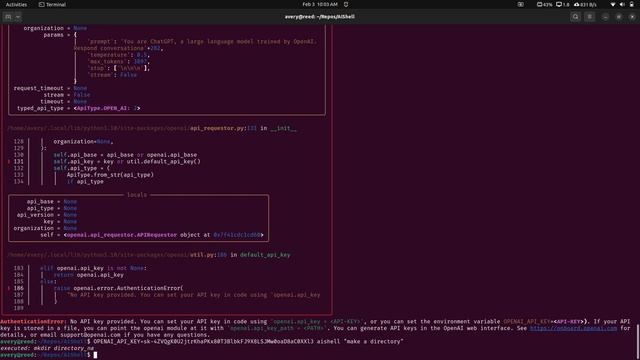Click 'util.py' file reference in traceback
Screen dimensions: 640x360
point(203,255)
